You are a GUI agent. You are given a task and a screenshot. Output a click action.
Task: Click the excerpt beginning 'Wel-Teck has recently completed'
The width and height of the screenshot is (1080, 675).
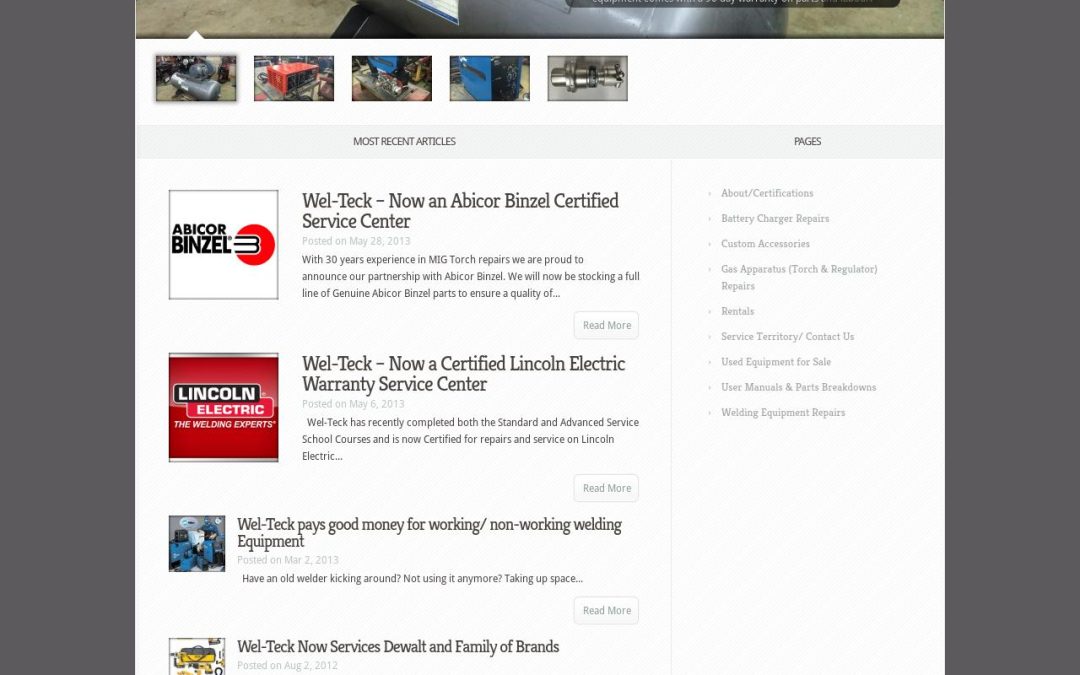pyautogui.click(x=470, y=439)
